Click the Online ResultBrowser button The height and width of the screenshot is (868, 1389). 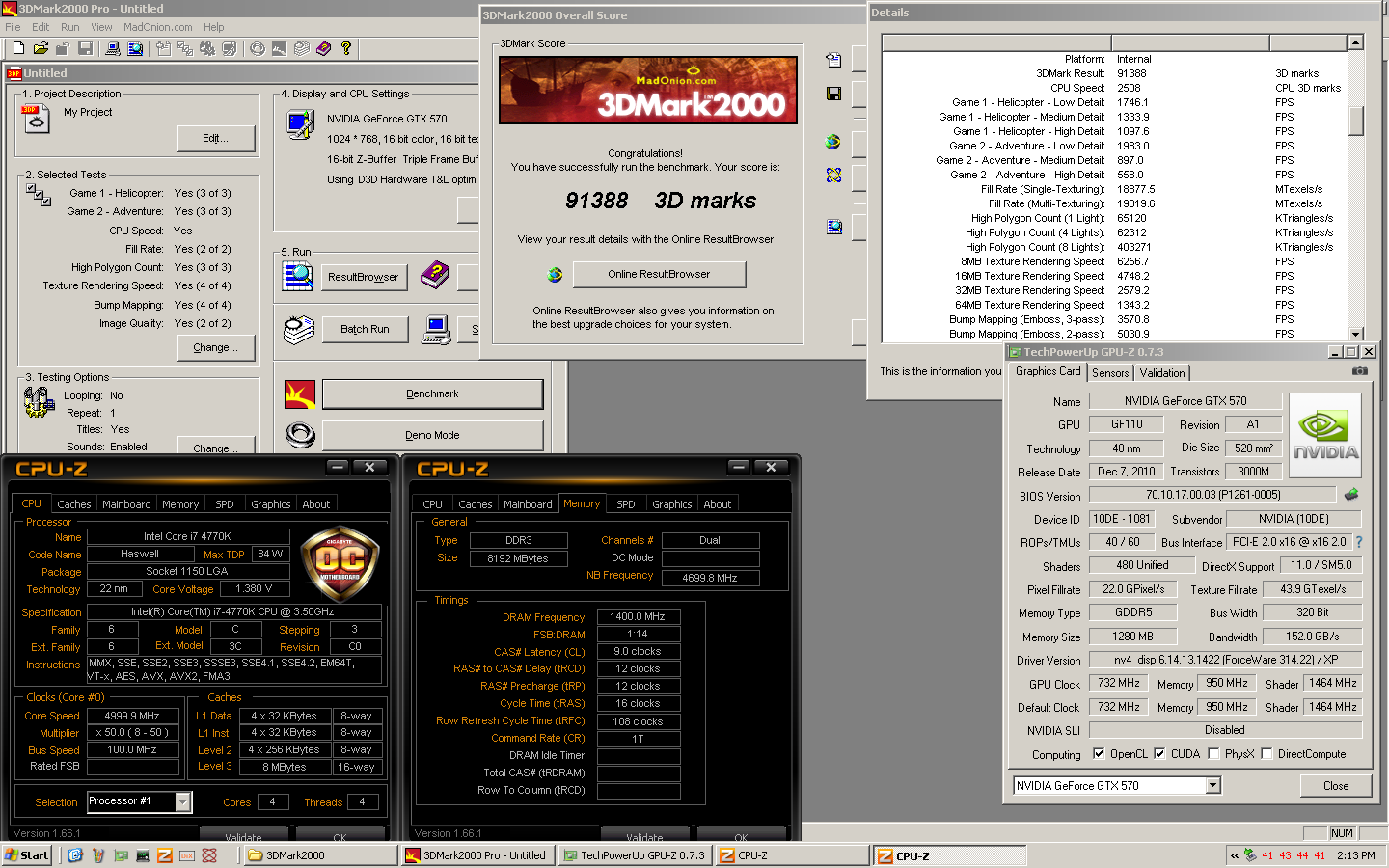click(659, 275)
